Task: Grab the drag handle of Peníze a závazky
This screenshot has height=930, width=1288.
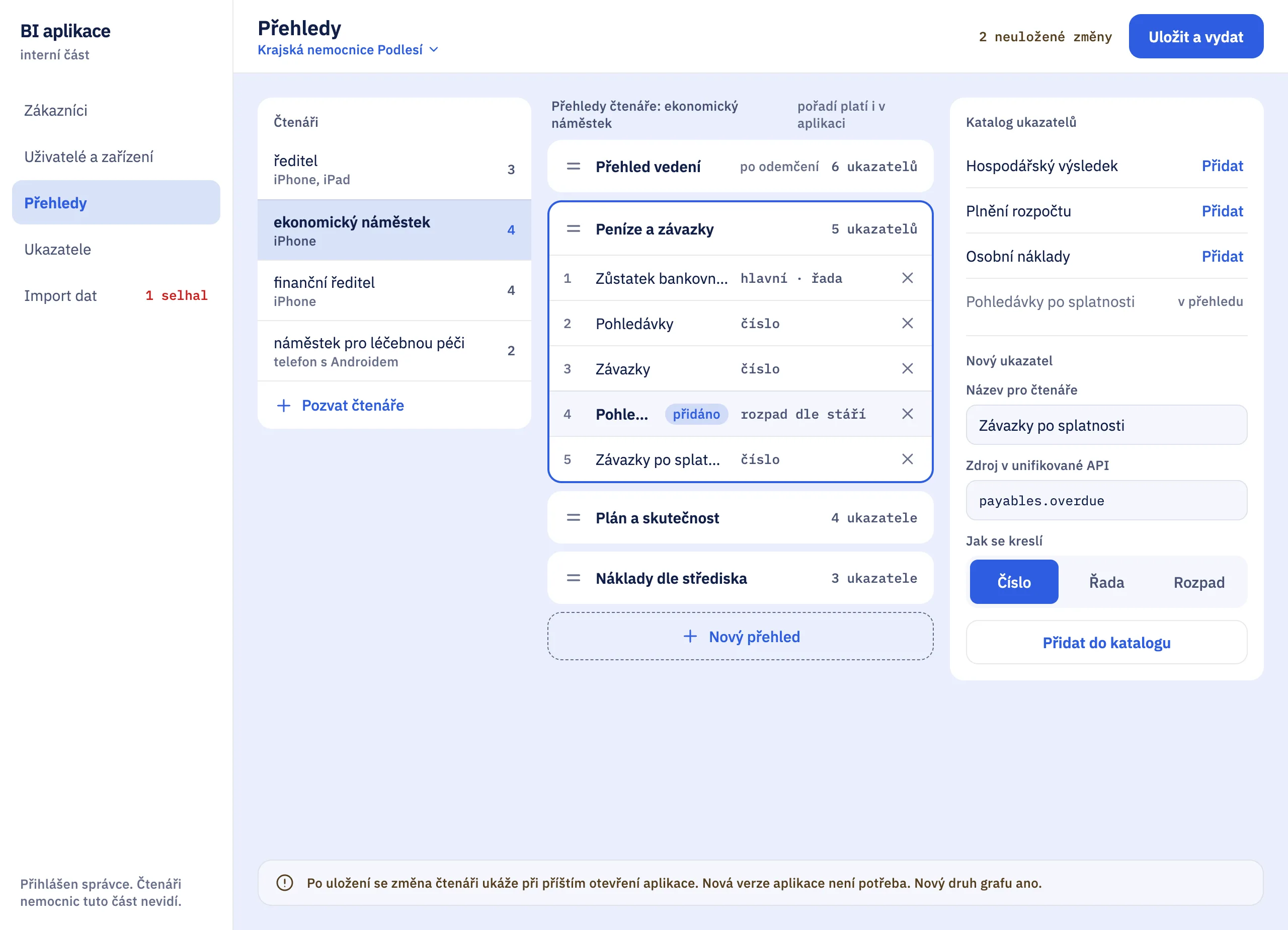Action: pos(574,229)
